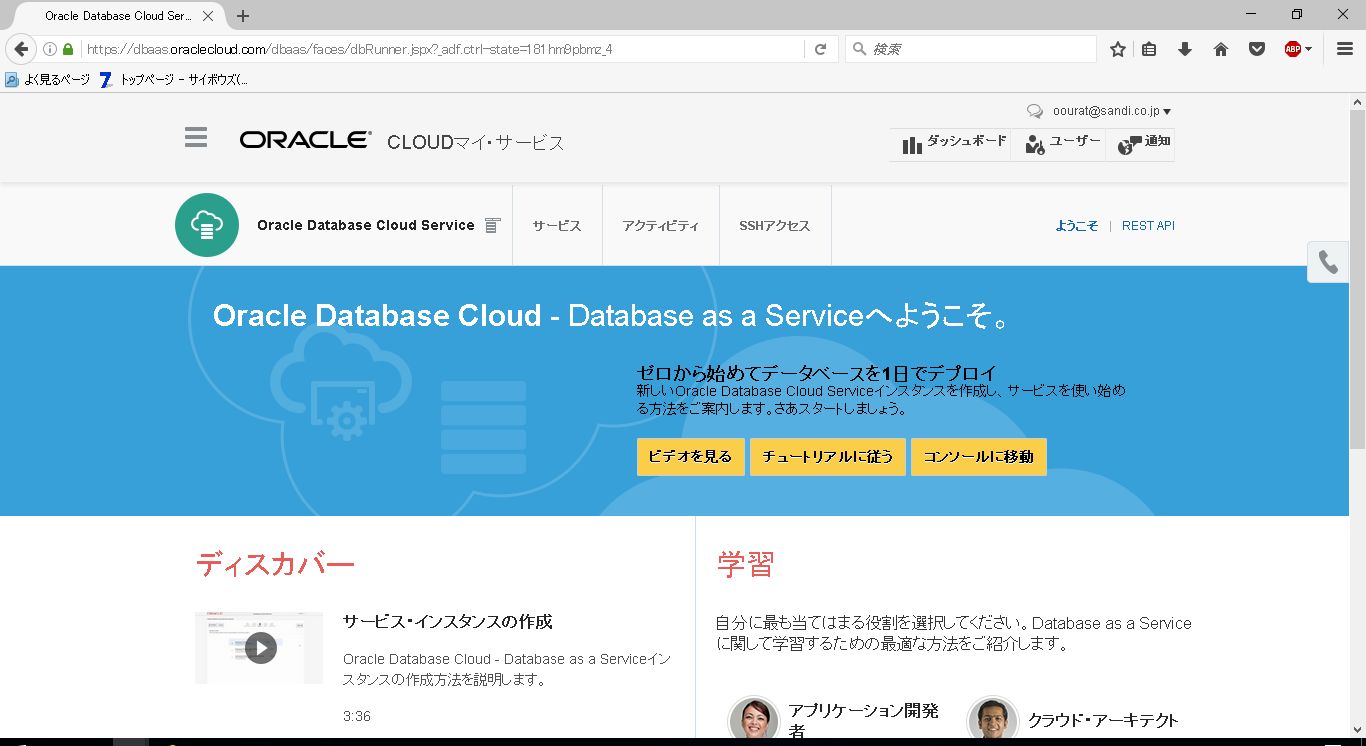Open the REST API link
The image size is (1366, 746).
pos(1148,226)
